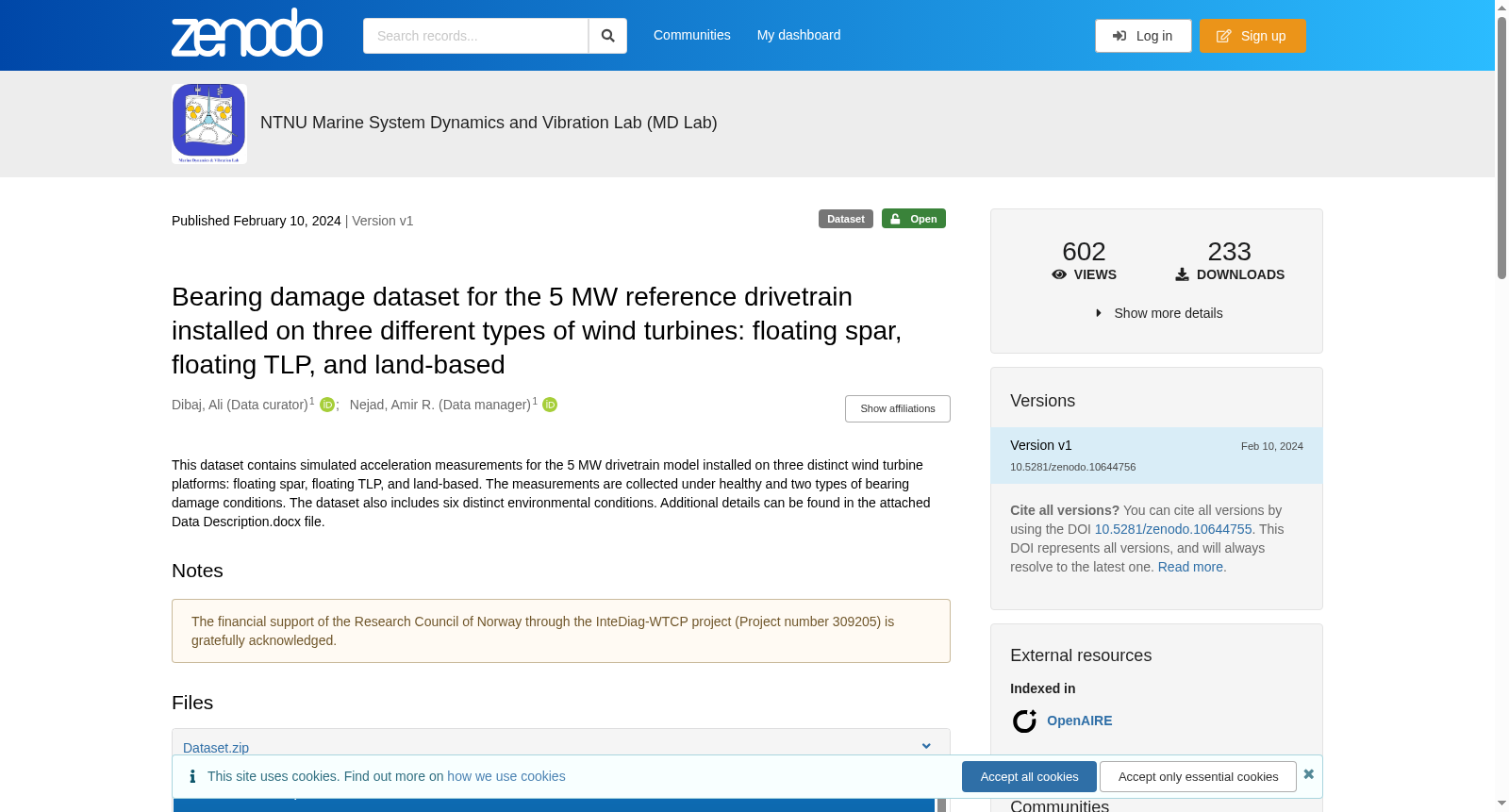The image size is (1509, 812).
Task: Click the External resources heading
Action: [1081, 655]
